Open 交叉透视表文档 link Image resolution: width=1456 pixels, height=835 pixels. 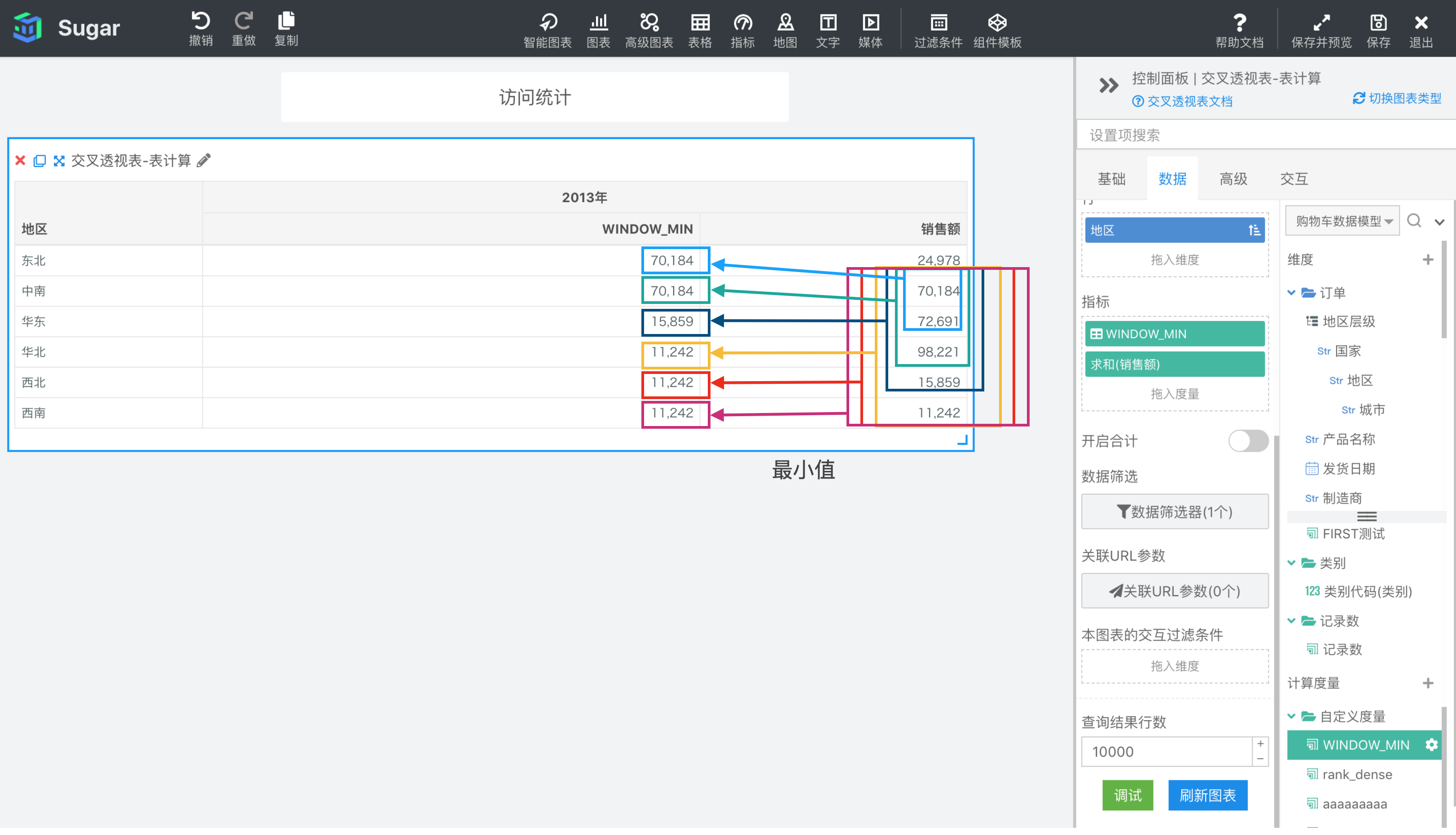[x=1183, y=101]
